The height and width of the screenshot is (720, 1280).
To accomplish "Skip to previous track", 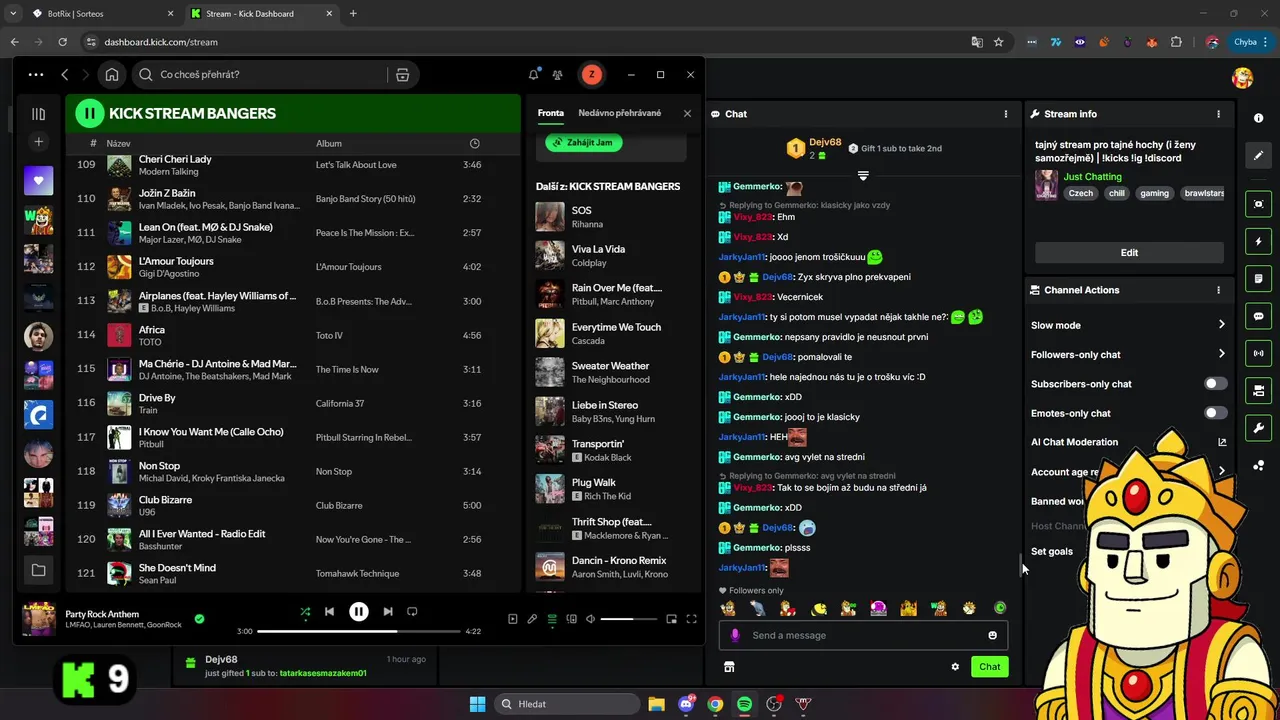I will 329,612.
